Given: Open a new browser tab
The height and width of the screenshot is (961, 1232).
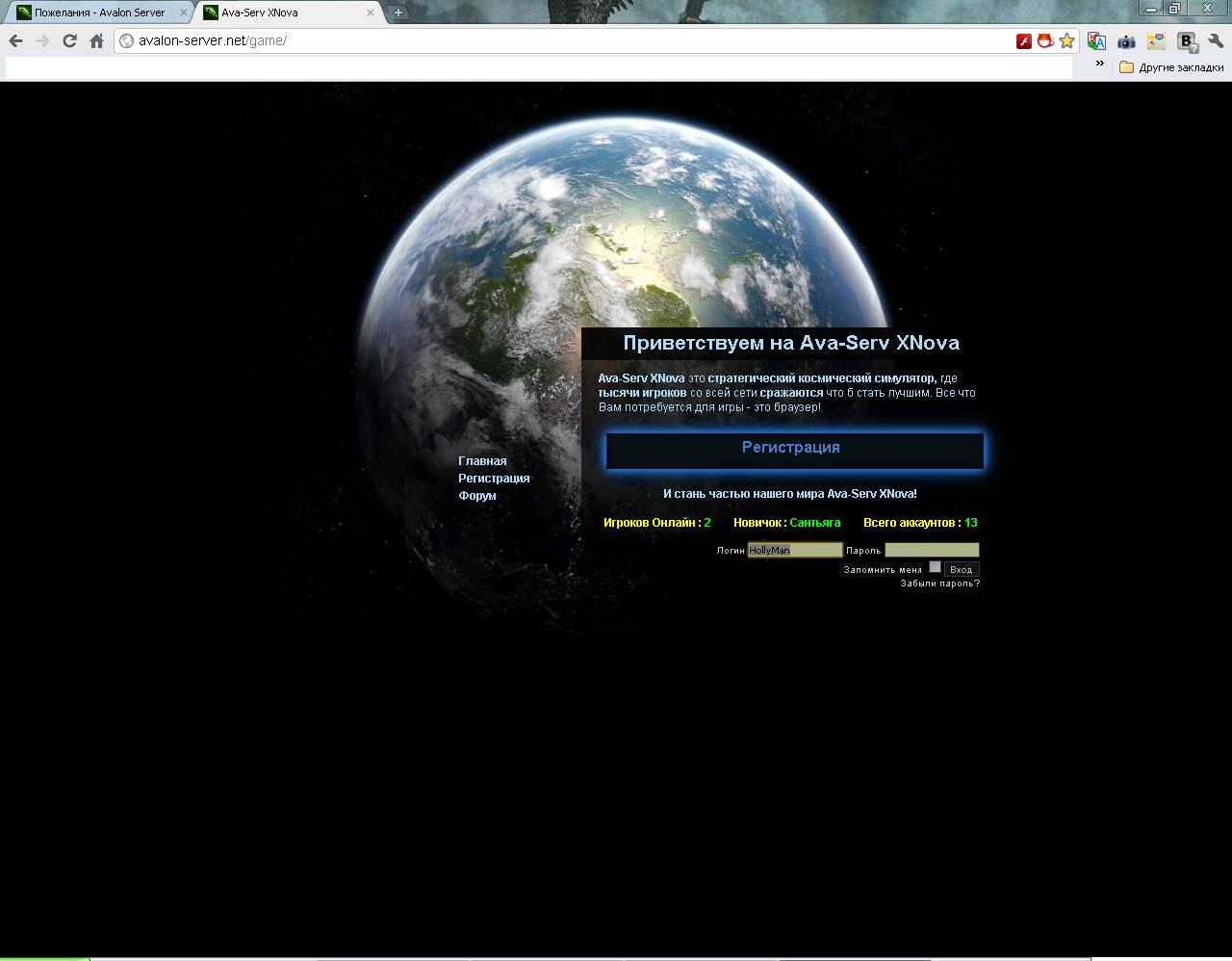Looking at the screenshot, I should click(398, 13).
